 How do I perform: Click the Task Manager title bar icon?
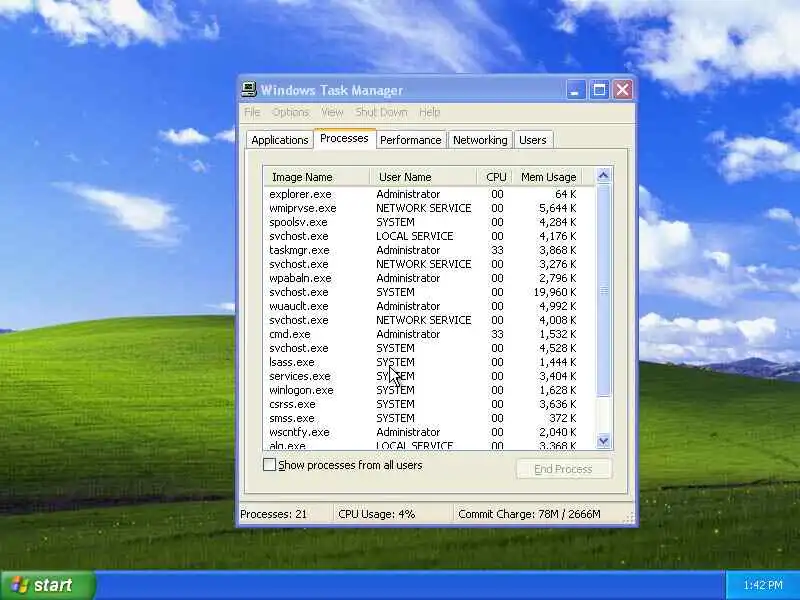[248, 89]
